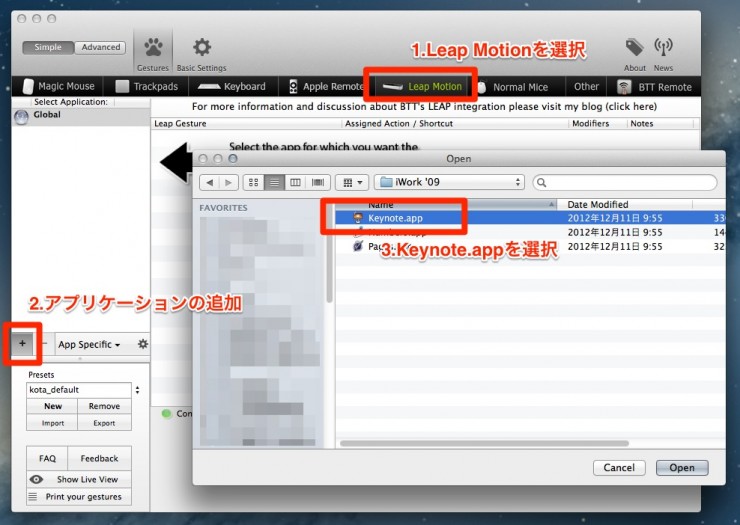740x525 pixels.
Task: Select the Pages app row icon
Action: pos(358,246)
